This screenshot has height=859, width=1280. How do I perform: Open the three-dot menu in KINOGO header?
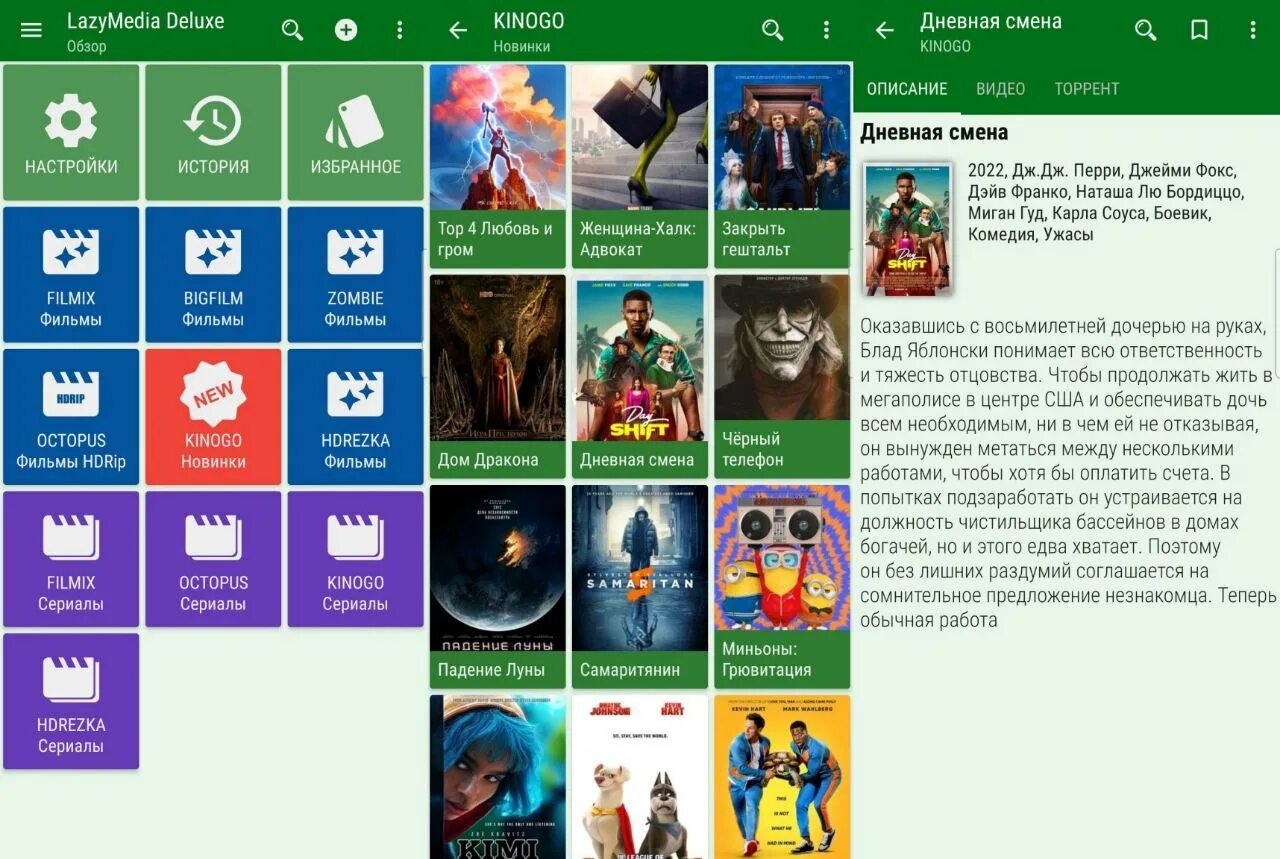coord(826,30)
